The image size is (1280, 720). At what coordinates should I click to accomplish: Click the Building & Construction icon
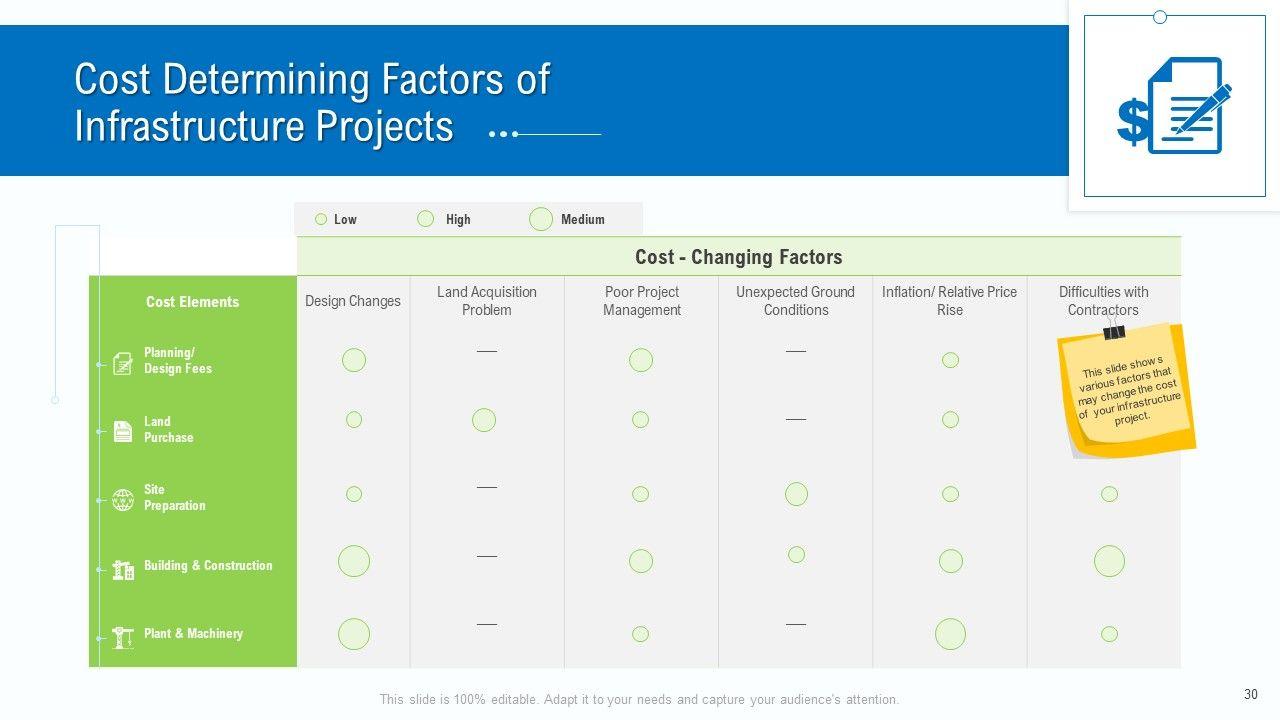coord(123,570)
